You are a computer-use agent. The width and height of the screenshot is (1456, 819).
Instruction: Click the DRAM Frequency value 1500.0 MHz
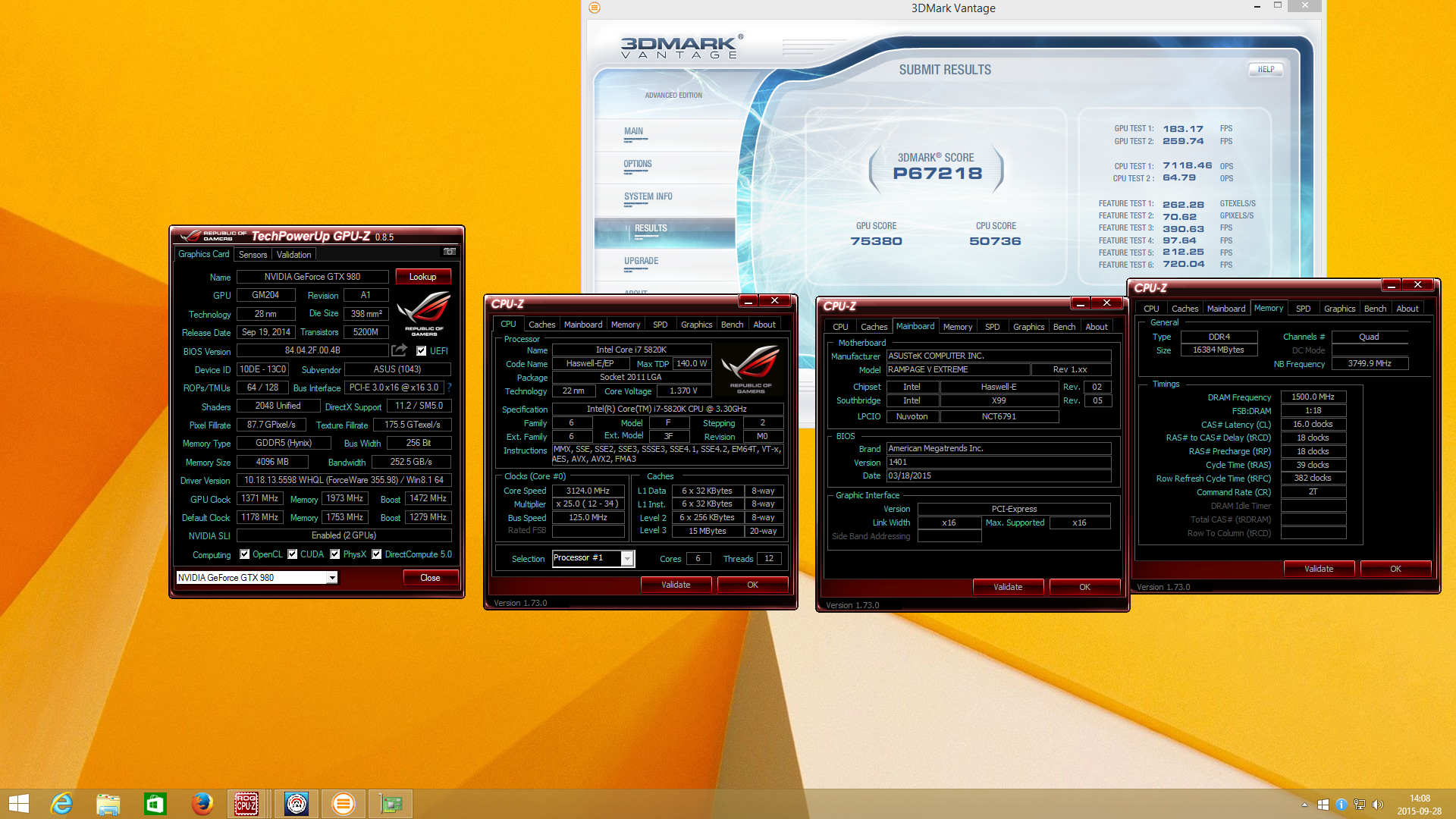pos(1313,397)
